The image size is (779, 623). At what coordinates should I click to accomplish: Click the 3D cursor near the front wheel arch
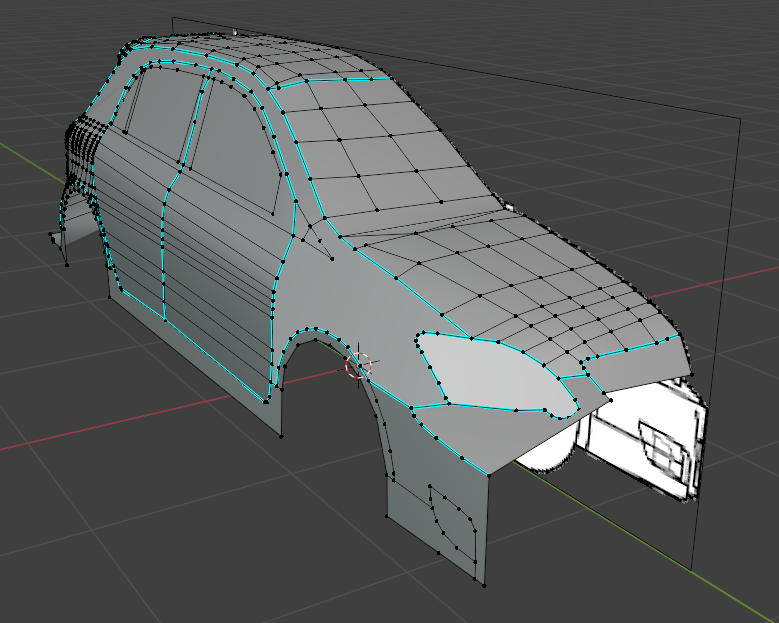[x=358, y=365]
